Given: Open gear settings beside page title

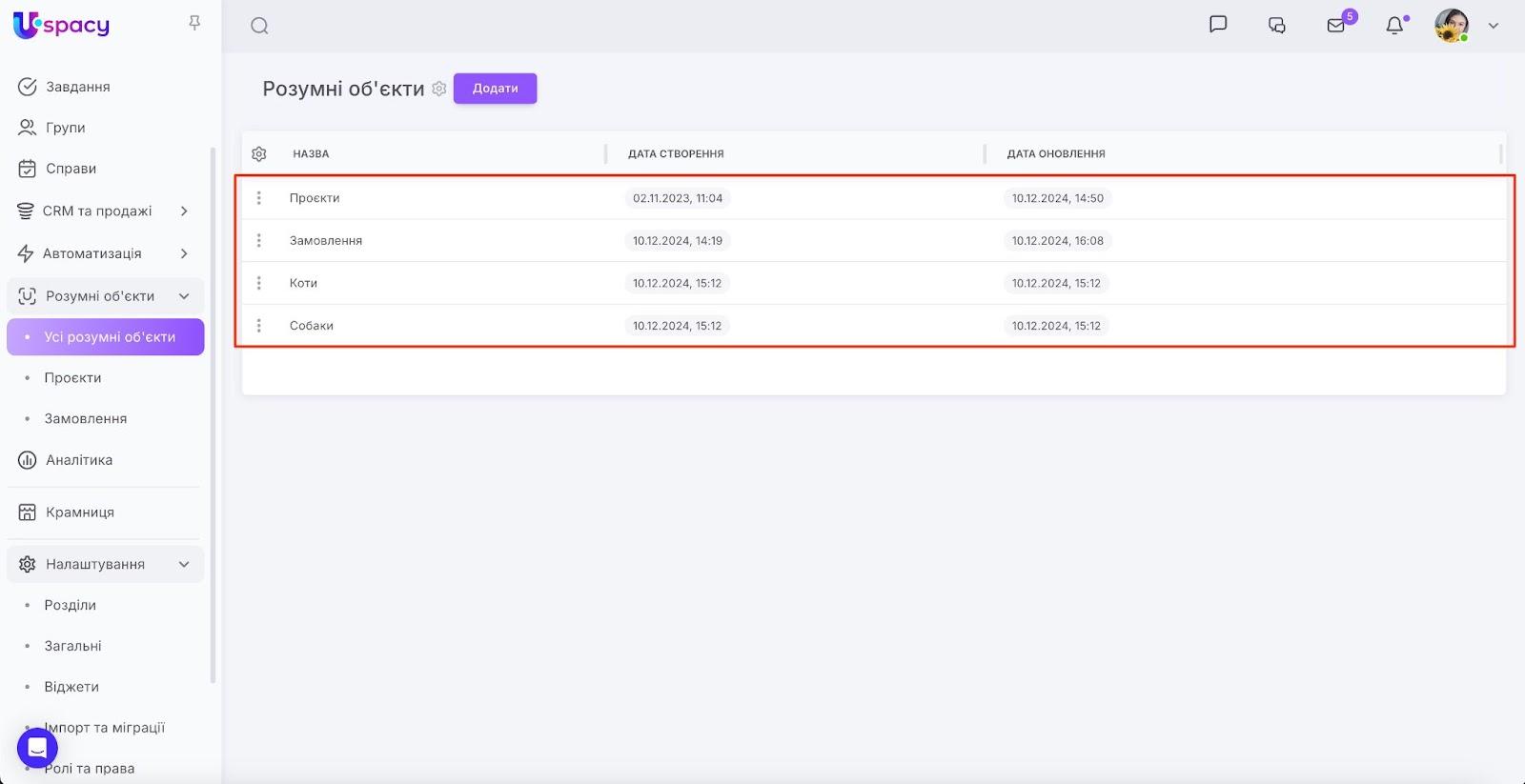Looking at the screenshot, I should (438, 89).
